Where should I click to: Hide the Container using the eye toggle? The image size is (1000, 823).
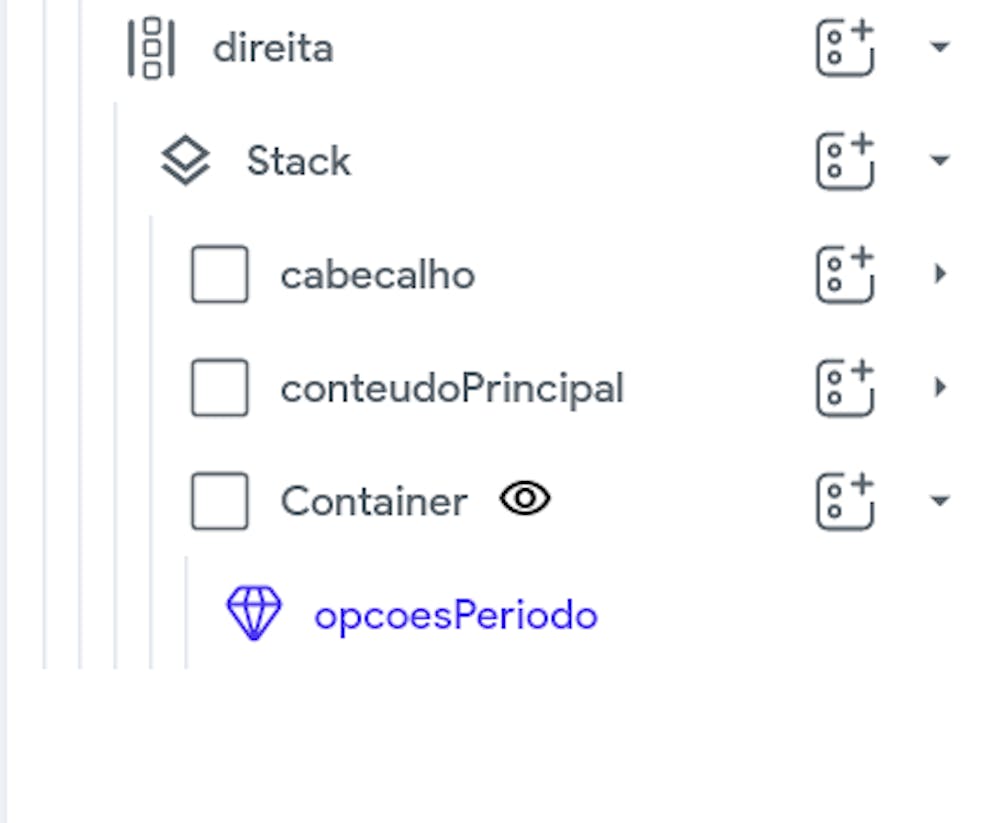tap(527, 499)
